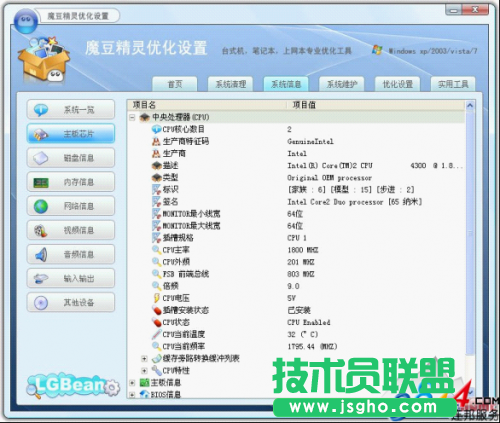Click the icon beside 插槽规格

click(156, 238)
